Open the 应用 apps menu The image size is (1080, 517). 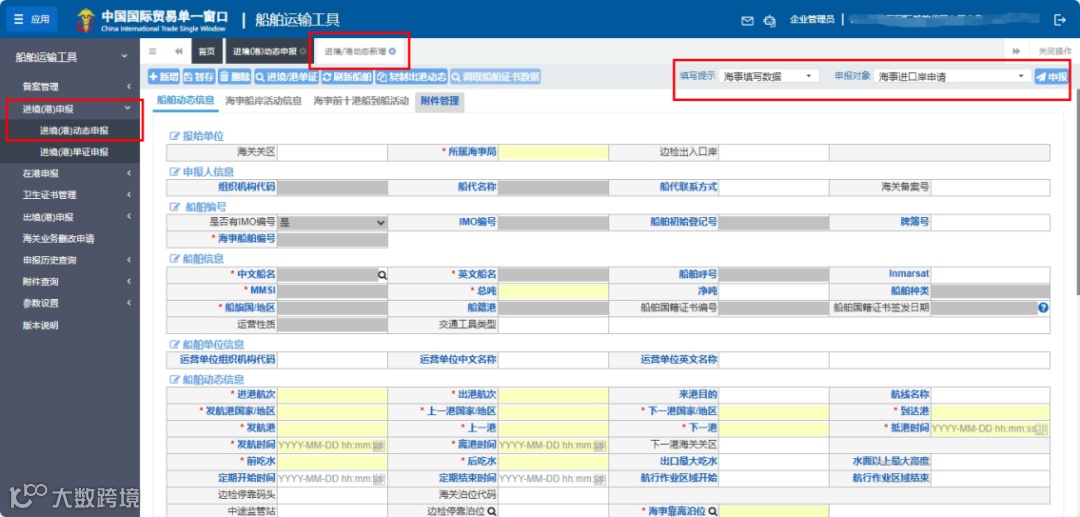click(32, 19)
